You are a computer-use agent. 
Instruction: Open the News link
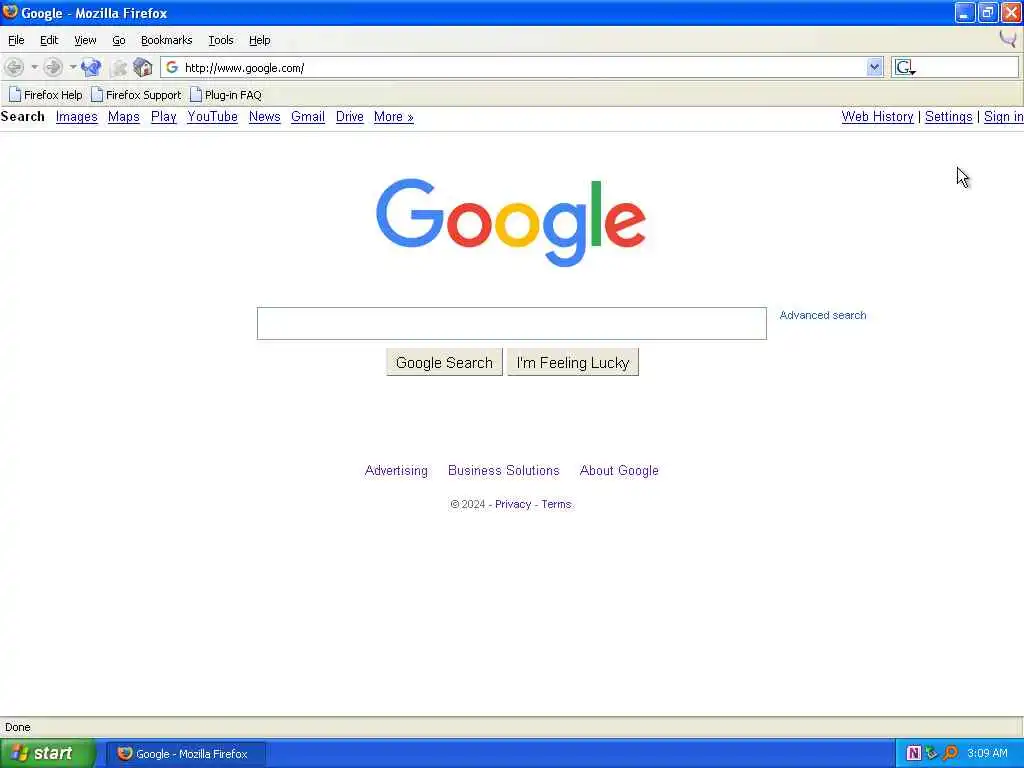(x=264, y=116)
